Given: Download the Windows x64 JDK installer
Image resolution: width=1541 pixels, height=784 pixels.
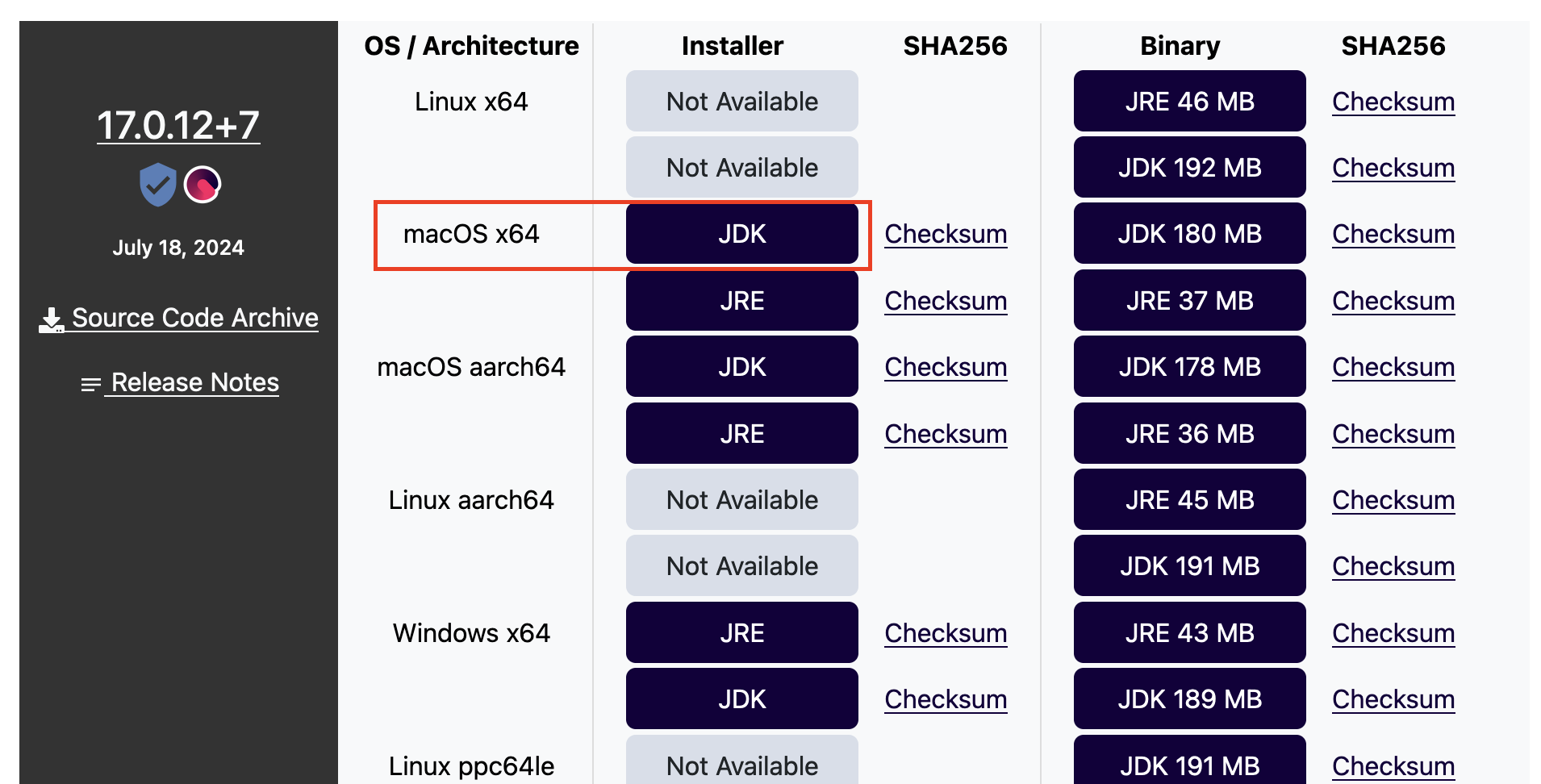Looking at the screenshot, I should 741,699.
